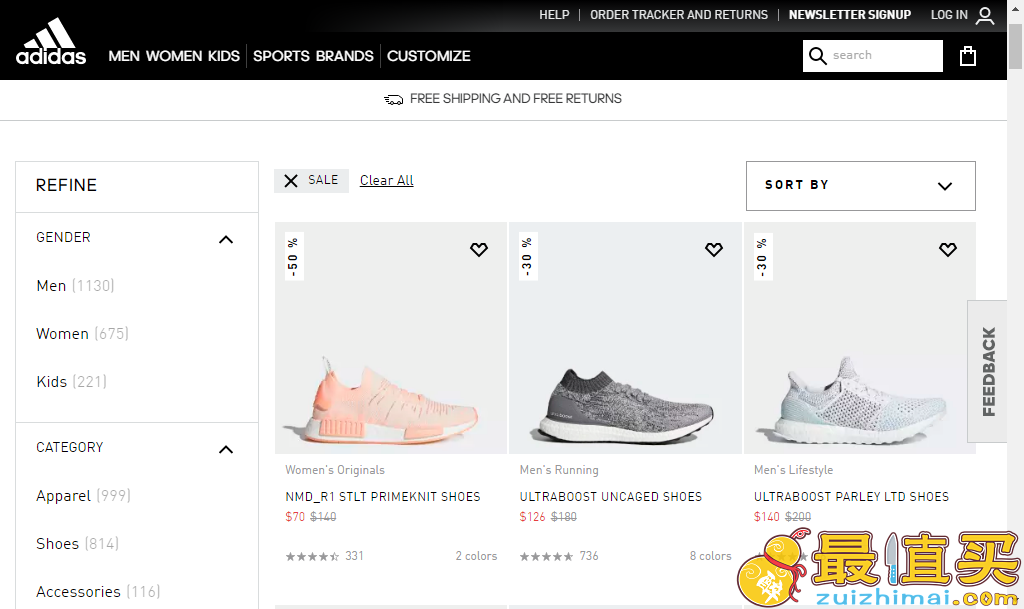
Task: Open the Feedback side tab
Action: point(989,371)
